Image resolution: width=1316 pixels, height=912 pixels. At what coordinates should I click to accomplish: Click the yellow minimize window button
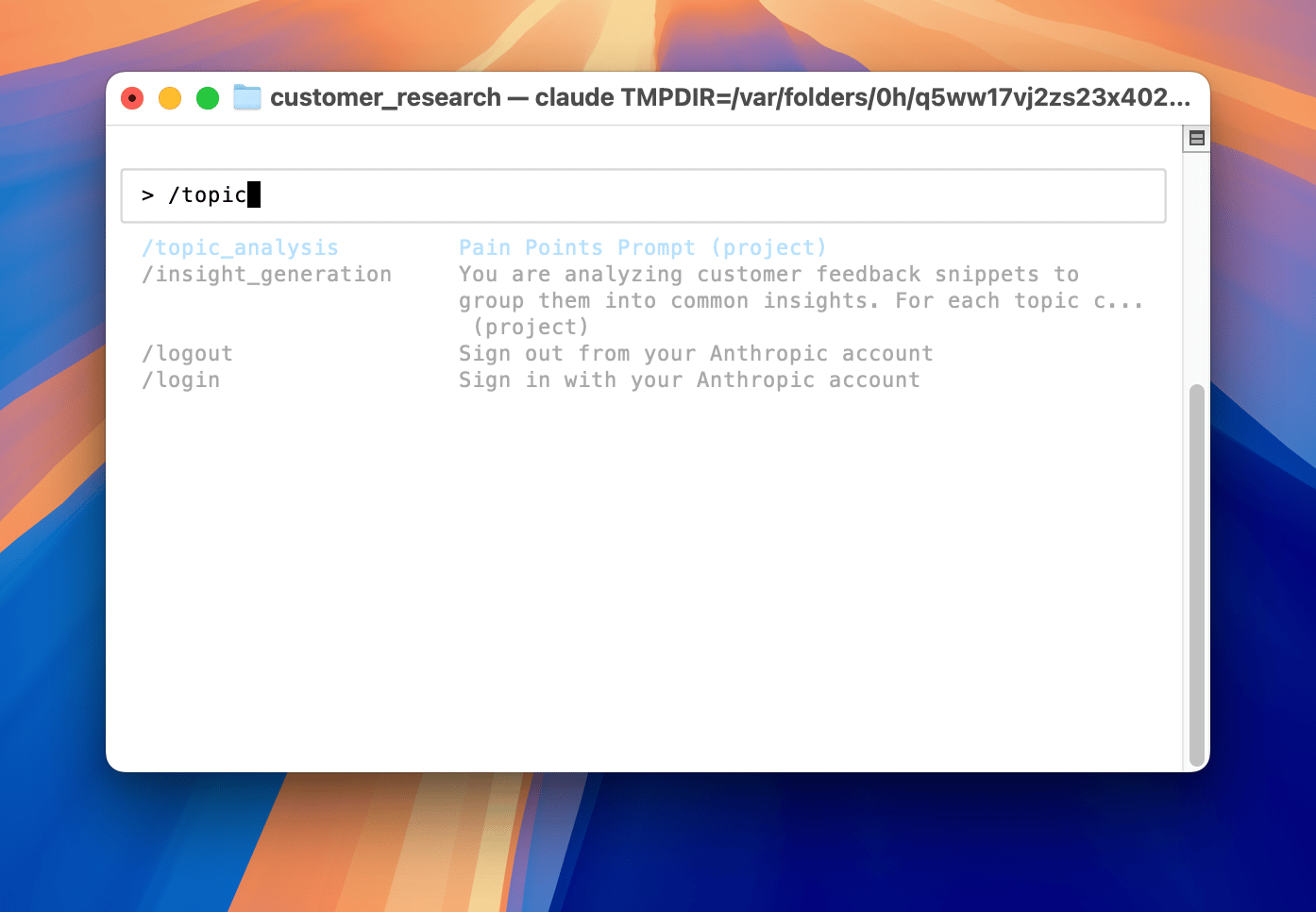pos(170,98)
